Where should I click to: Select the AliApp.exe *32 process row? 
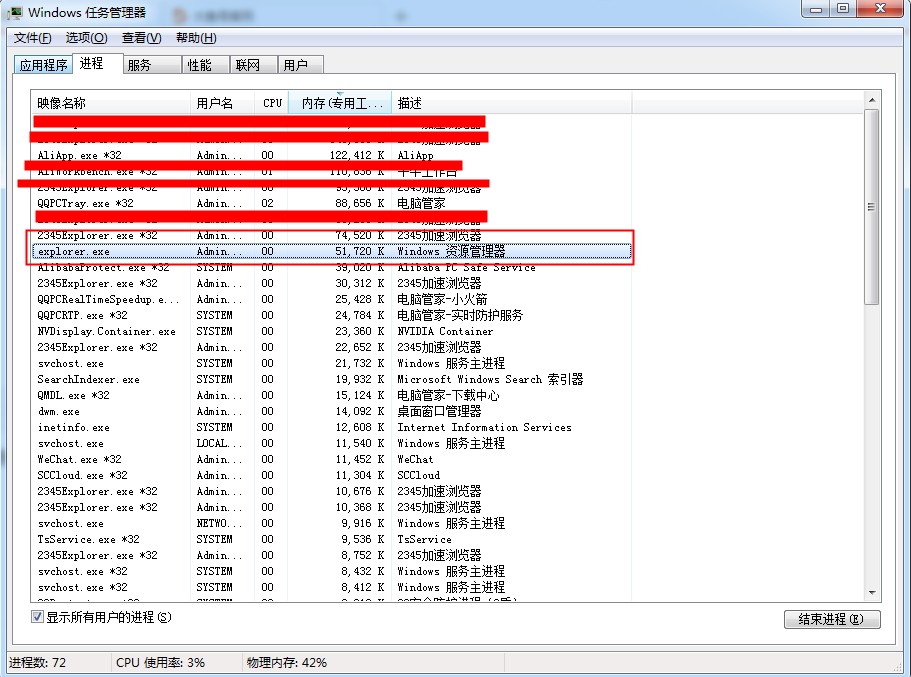(331, 155)
